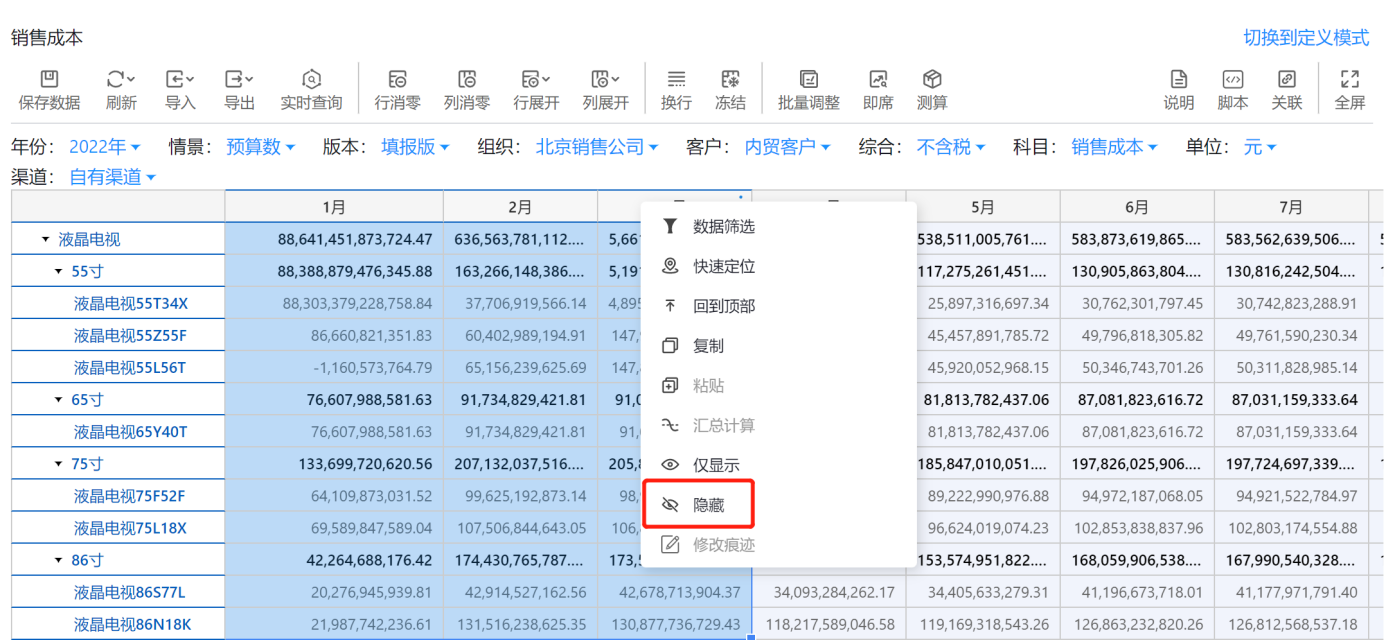The width and height of the screenshot is (1386, 640).
Task: Click the 冻结 freeze panes icon
Action: click(730, 80)
